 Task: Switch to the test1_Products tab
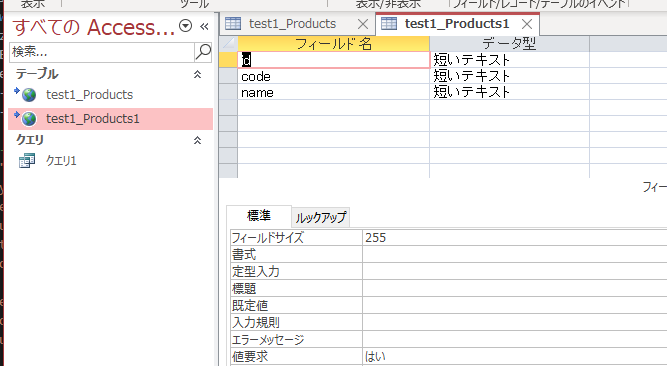293,24
